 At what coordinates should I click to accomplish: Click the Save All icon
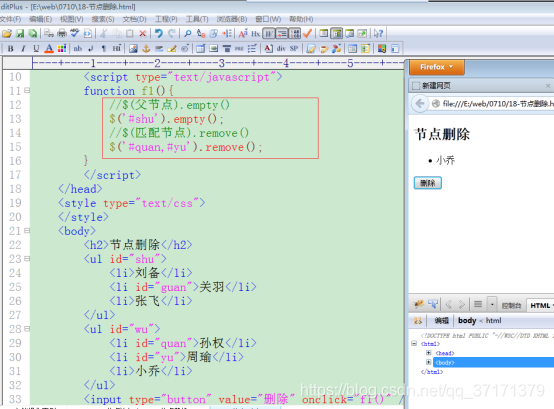click(x=33, y=34)
